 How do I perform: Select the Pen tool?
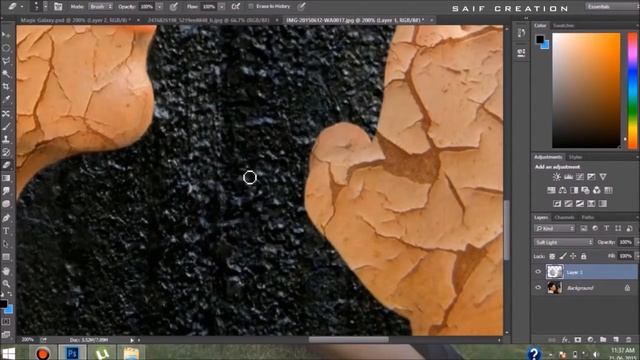(6, 218)
